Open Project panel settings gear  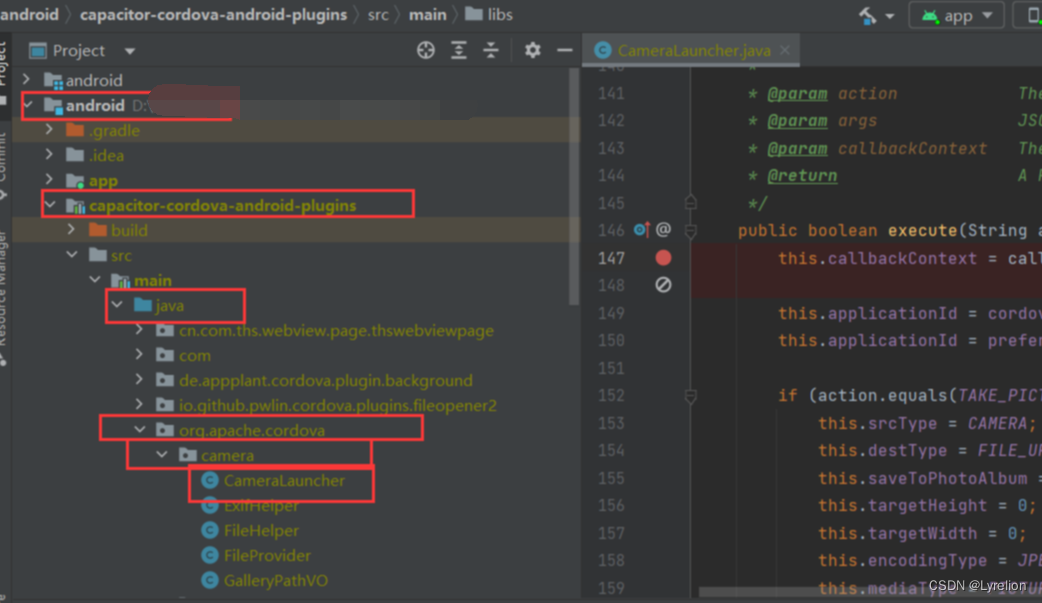tap(532, 51)
